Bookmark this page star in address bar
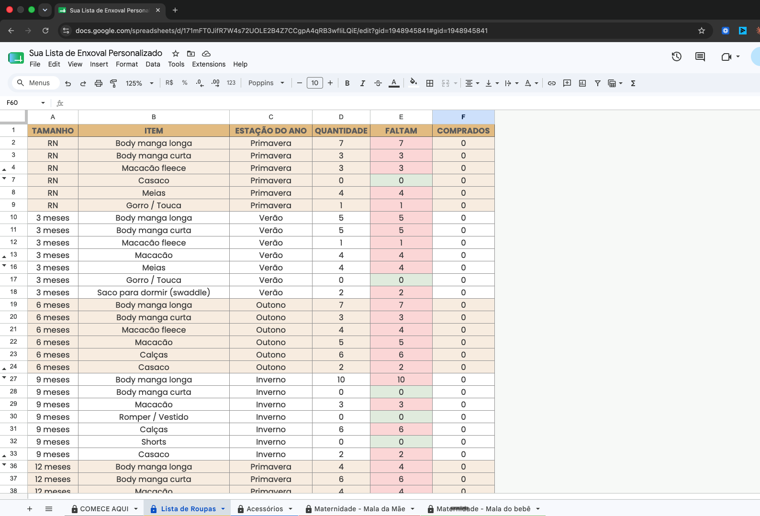The width and height of the screenshot is (760, 516). 701,31
